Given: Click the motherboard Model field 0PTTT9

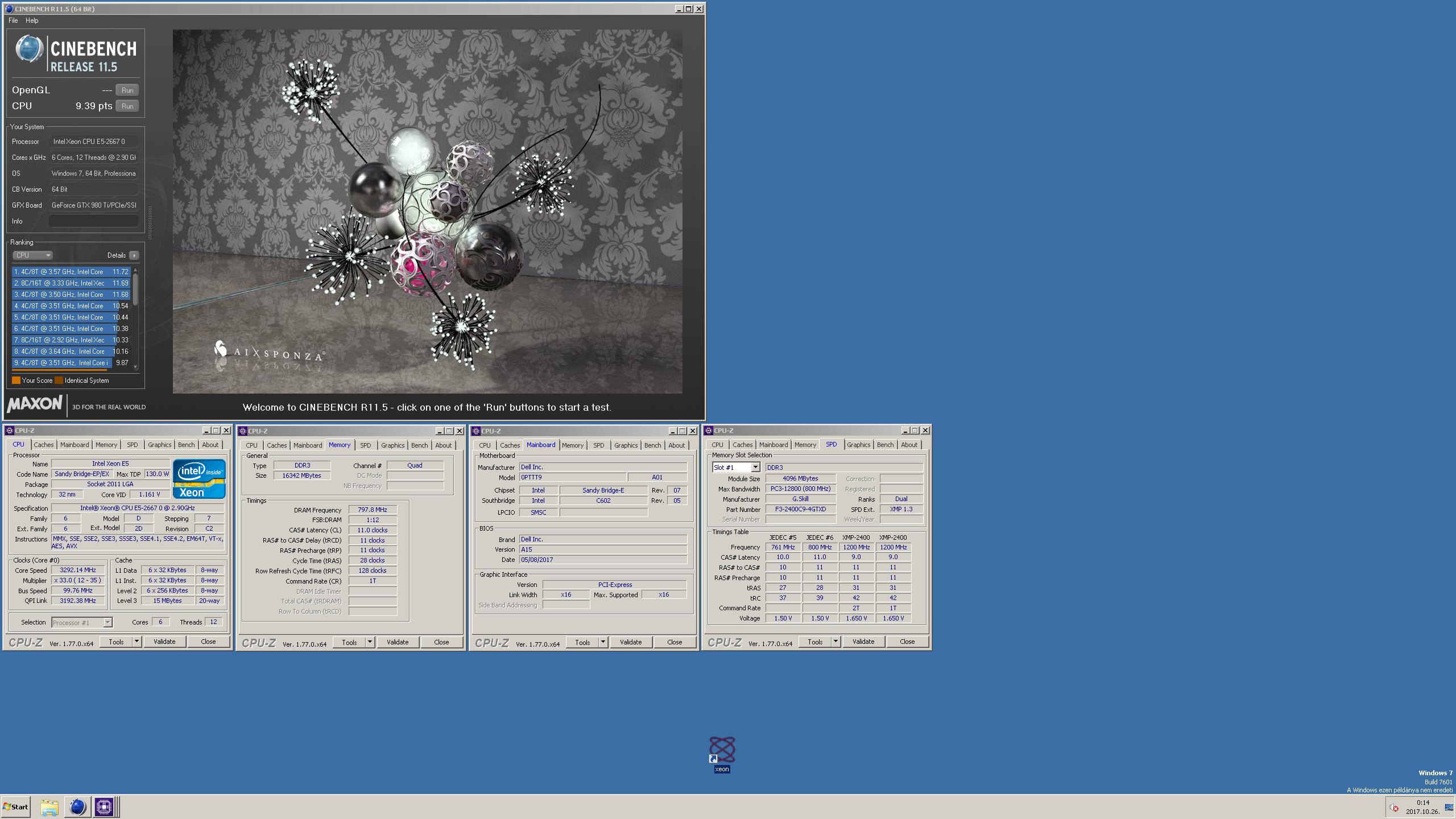Looking at the screenshot, I should click(x=573, y=477).
